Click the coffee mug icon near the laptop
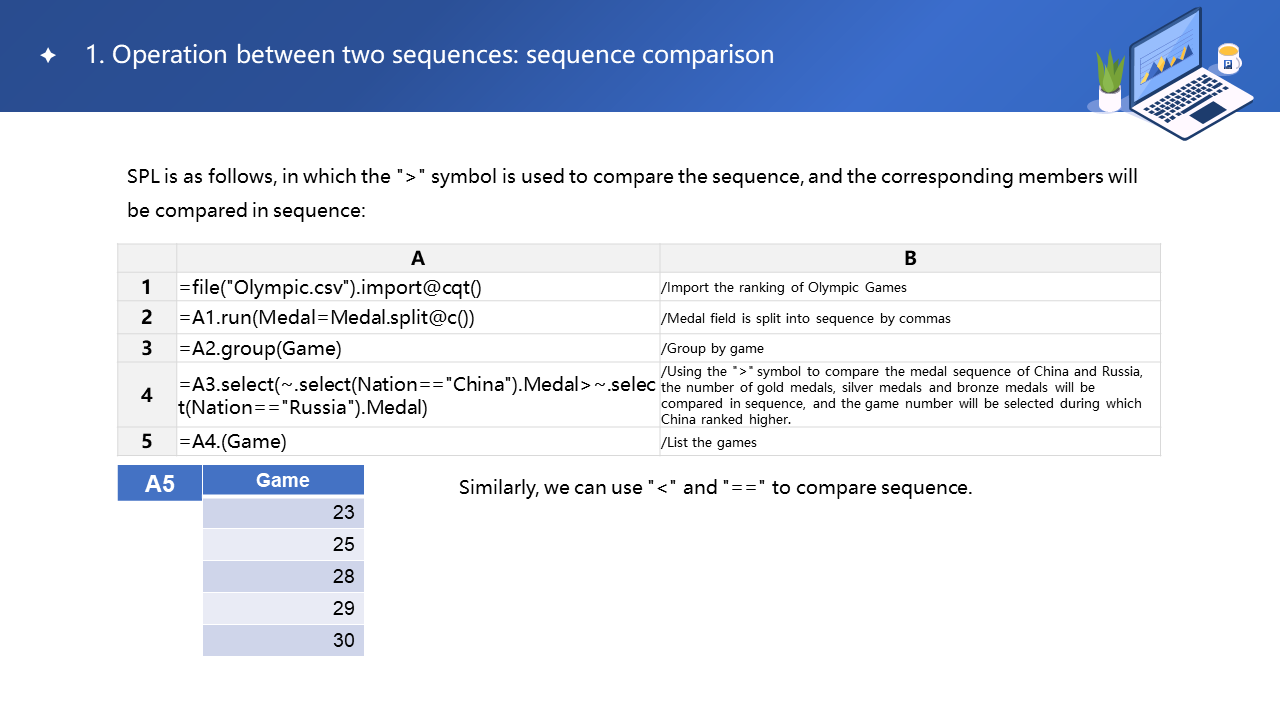Screen dimensions: 1280x720 click(1229, 60)
